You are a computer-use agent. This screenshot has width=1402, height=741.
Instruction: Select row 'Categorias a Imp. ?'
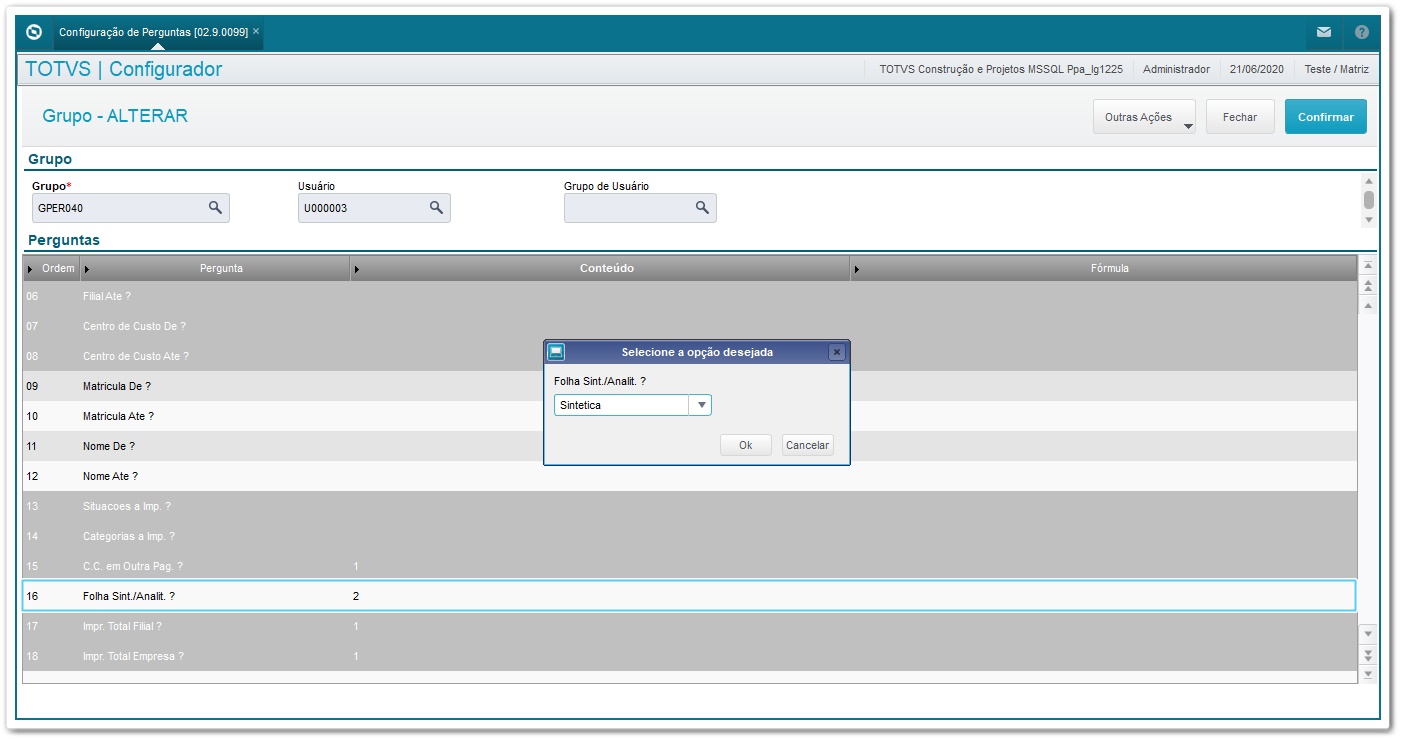690,536
